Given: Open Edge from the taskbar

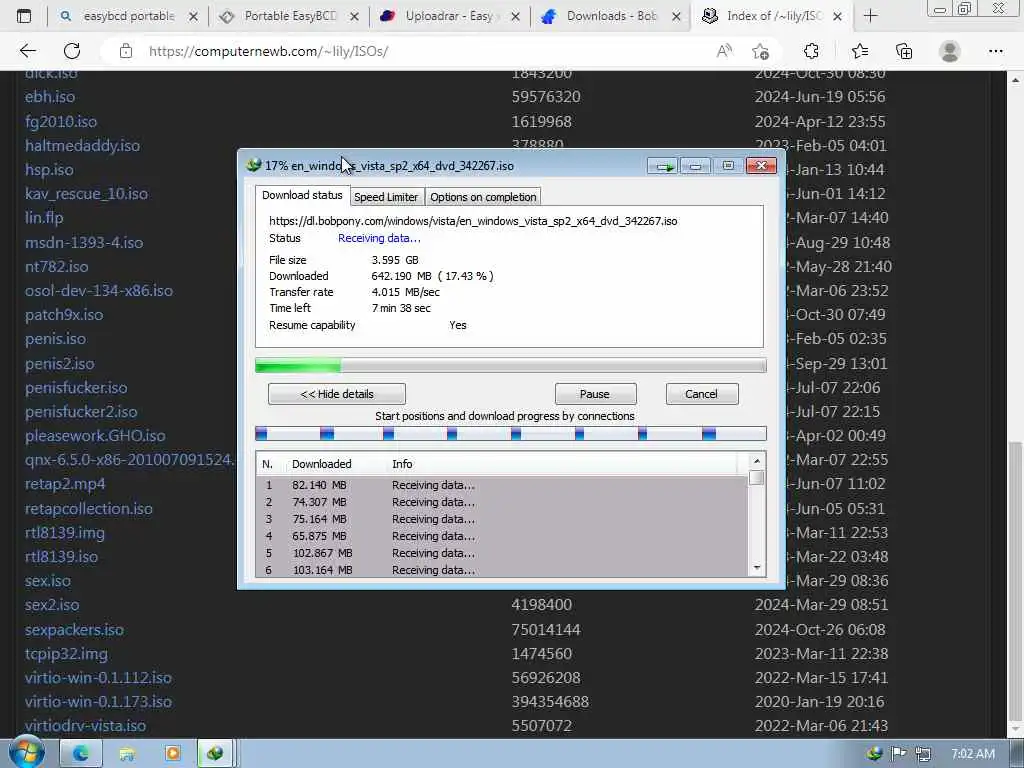Looking at the screenshot, I should point(81,754).
